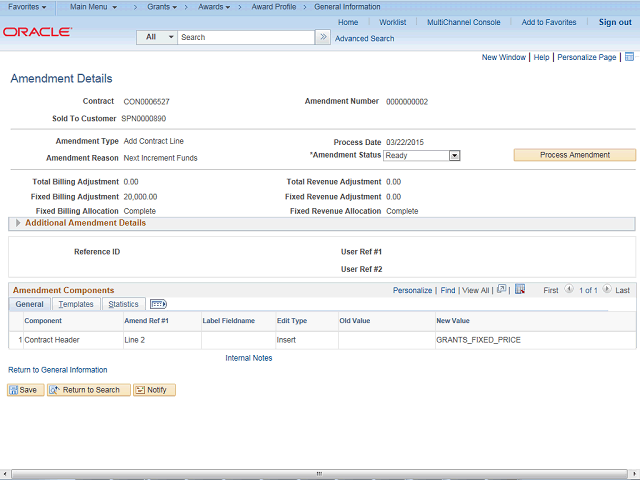Click the New Value column header
The width and height of the screenshot is (640, 480).
tap(453, 321)
